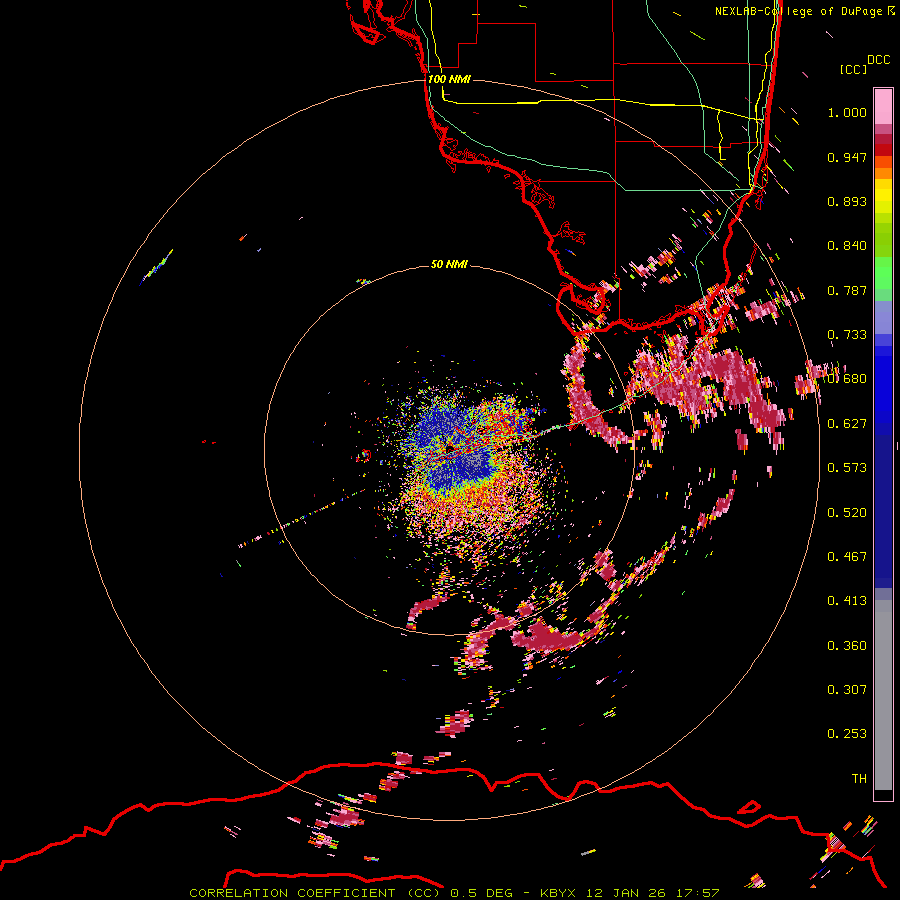Select the 0.520 value on the color scale
900x900 pixels.
point(847,513)
